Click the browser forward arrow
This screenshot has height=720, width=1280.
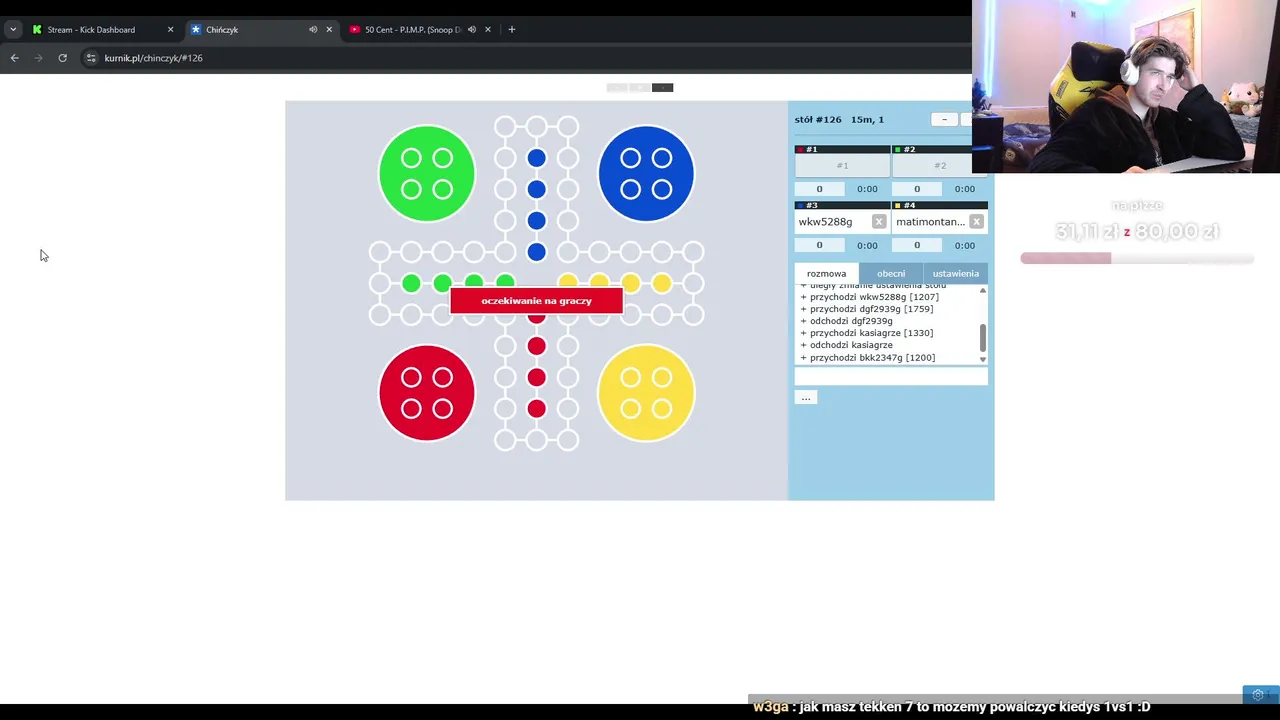point(38,58)
